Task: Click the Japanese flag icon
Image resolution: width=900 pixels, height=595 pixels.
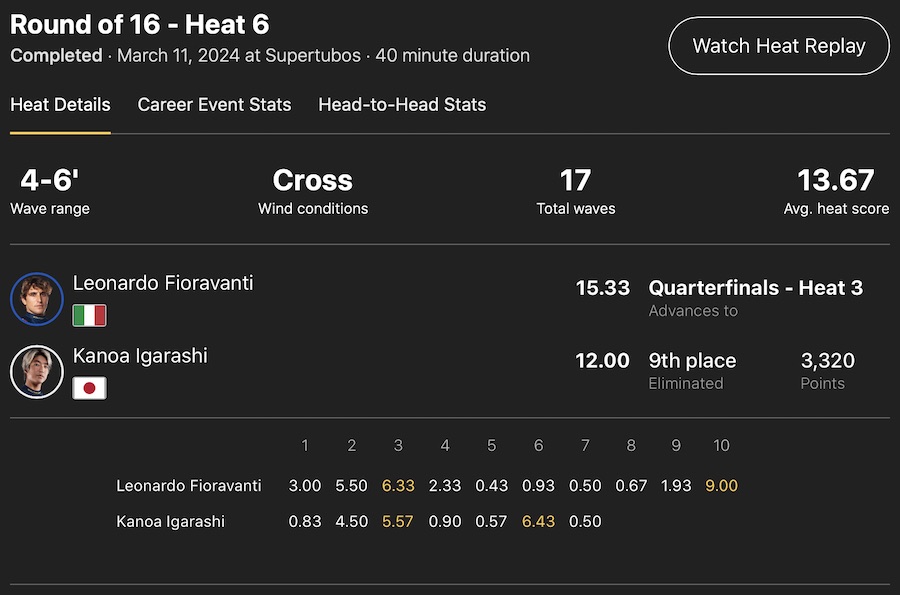Action: (x=89, y=388)
